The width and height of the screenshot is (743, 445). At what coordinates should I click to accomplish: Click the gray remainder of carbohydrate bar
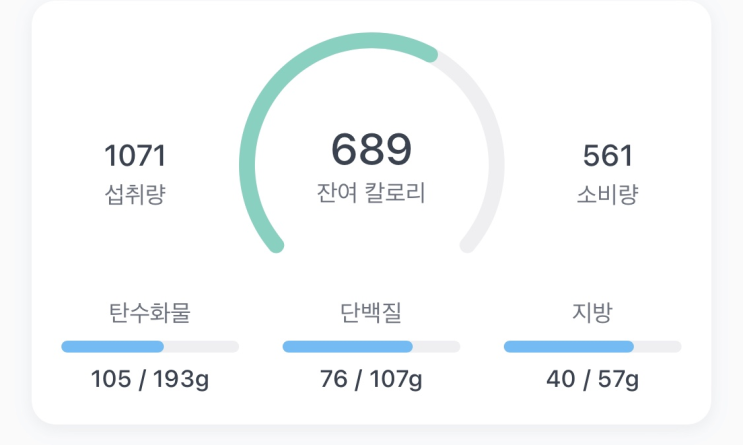[201, 346]
